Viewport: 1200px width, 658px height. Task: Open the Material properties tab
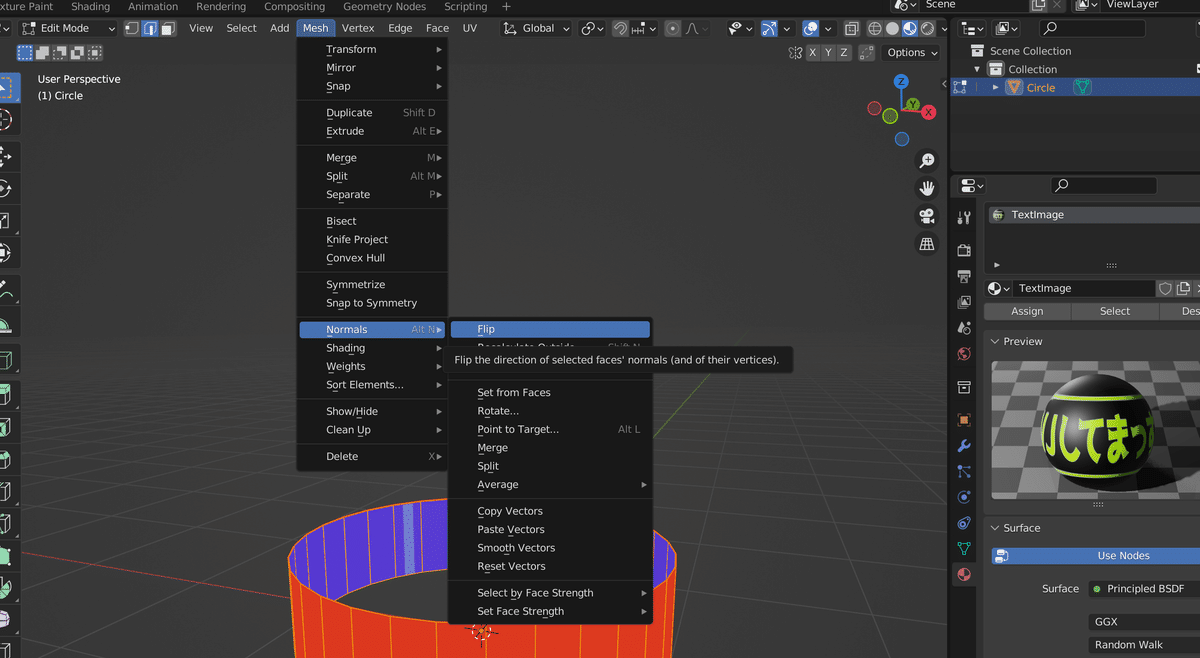964,575
